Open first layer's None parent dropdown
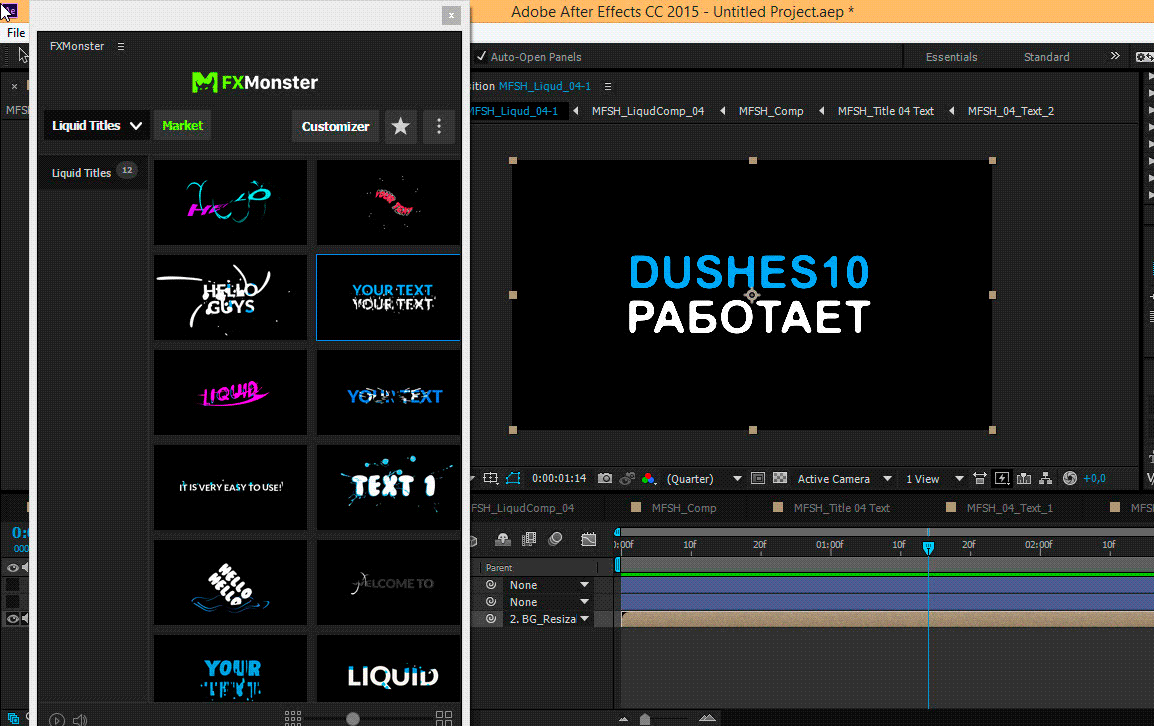Image resolution: width=1154 pixels, height=726 pixels. (x=549, y=585)
